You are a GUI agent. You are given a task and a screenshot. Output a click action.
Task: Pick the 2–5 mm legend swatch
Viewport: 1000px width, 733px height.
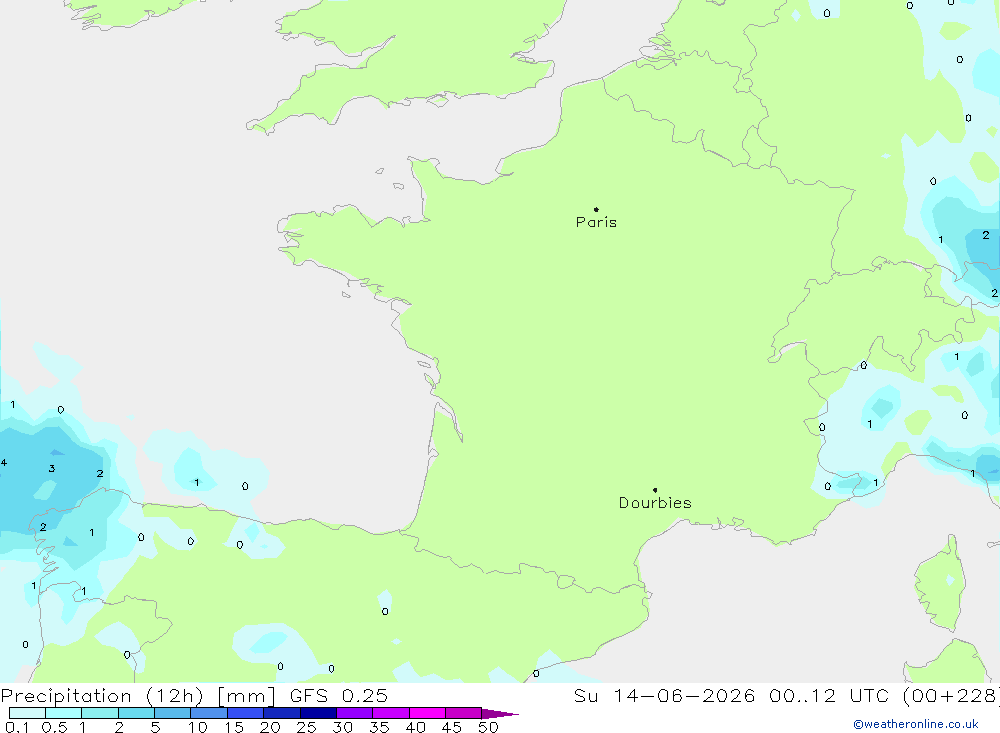coord(136,713)
